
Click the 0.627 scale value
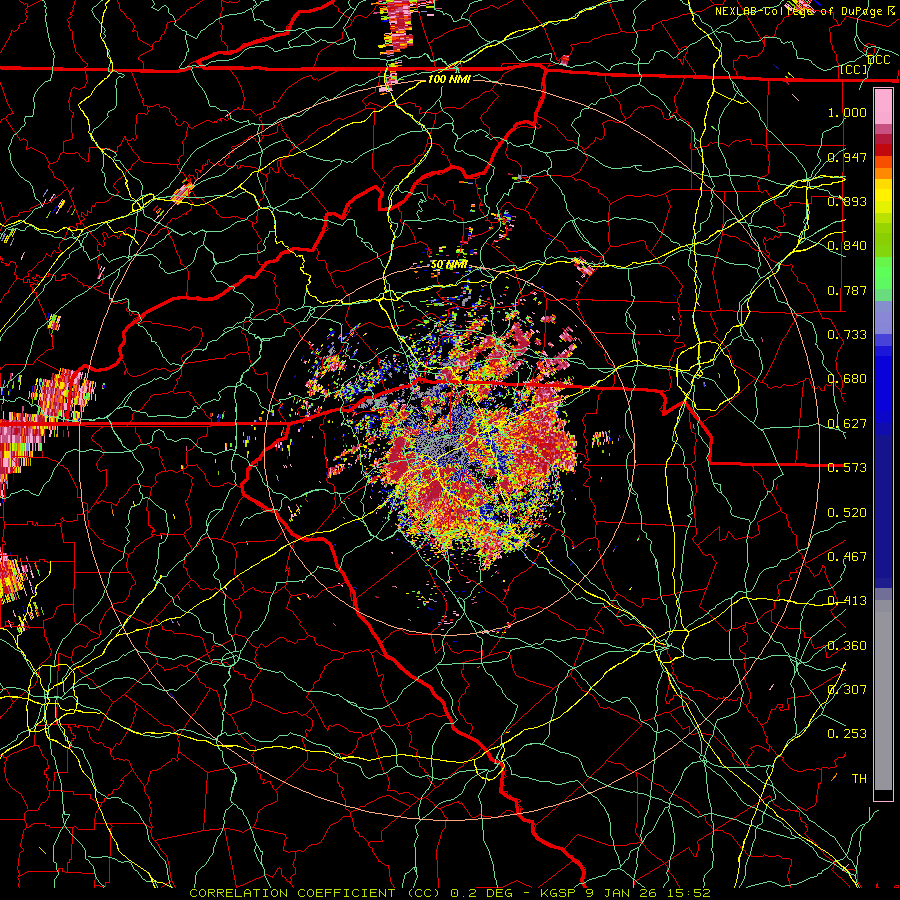coord(847,423)
